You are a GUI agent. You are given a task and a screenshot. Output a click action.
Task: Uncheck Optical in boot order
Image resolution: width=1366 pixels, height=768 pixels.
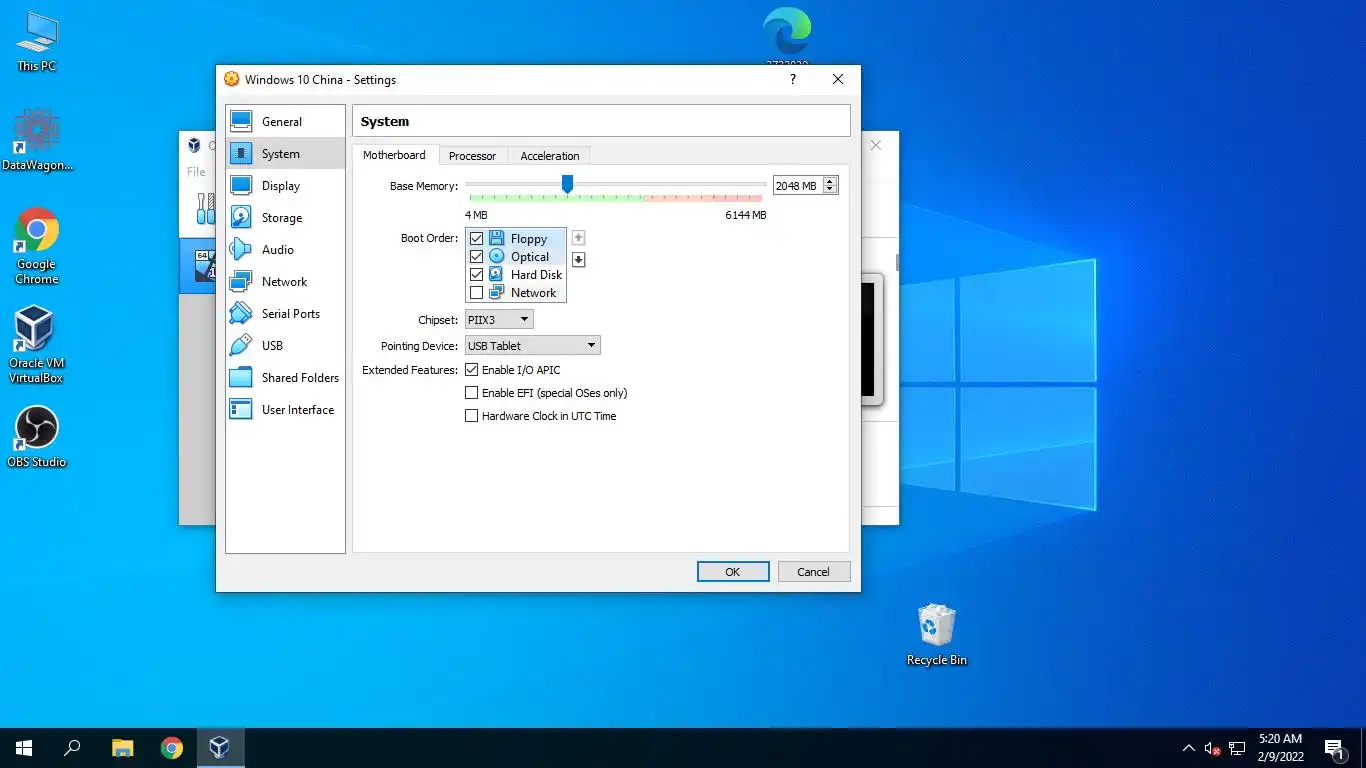[476, 257]
